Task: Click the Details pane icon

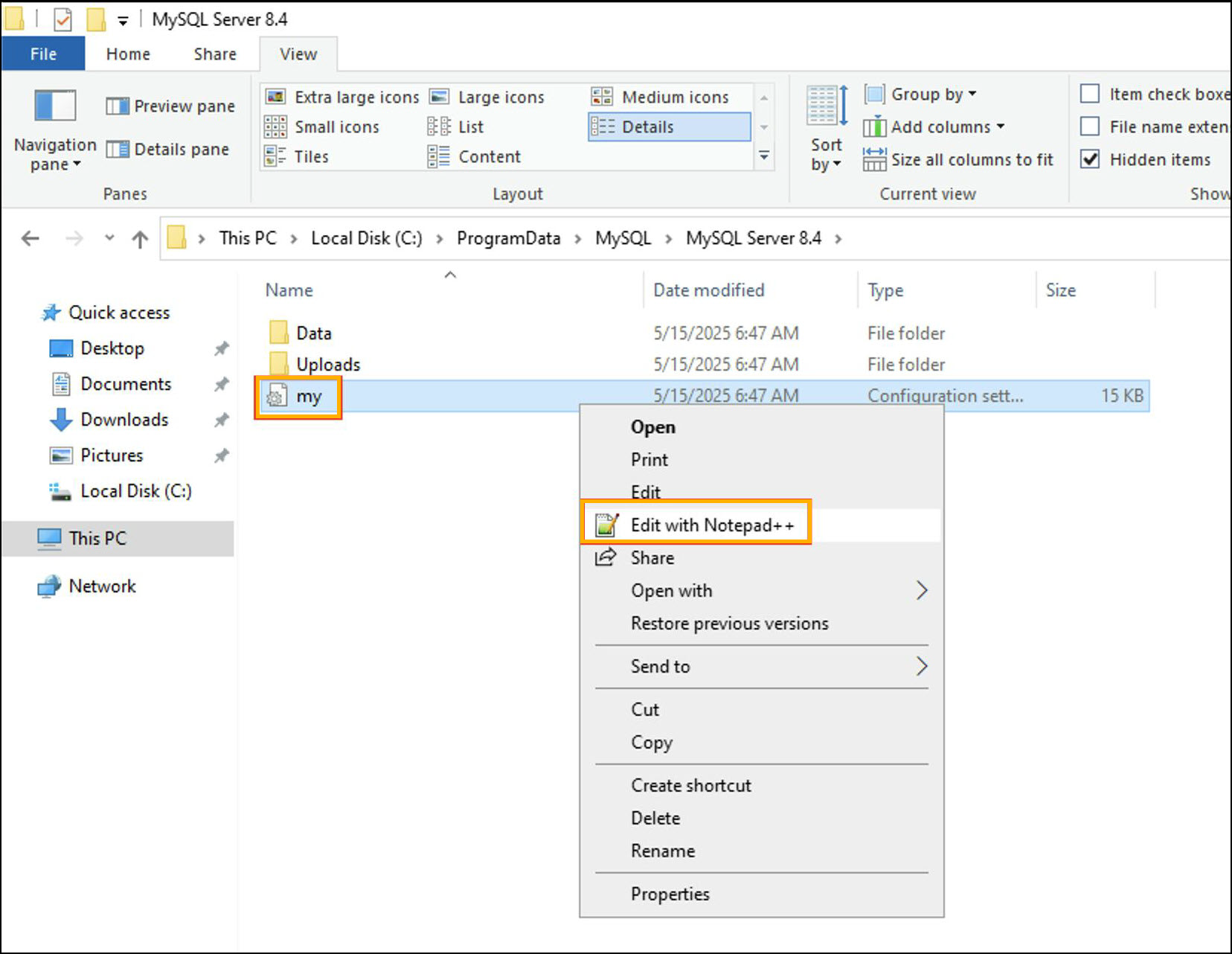Action: point(117,150)
